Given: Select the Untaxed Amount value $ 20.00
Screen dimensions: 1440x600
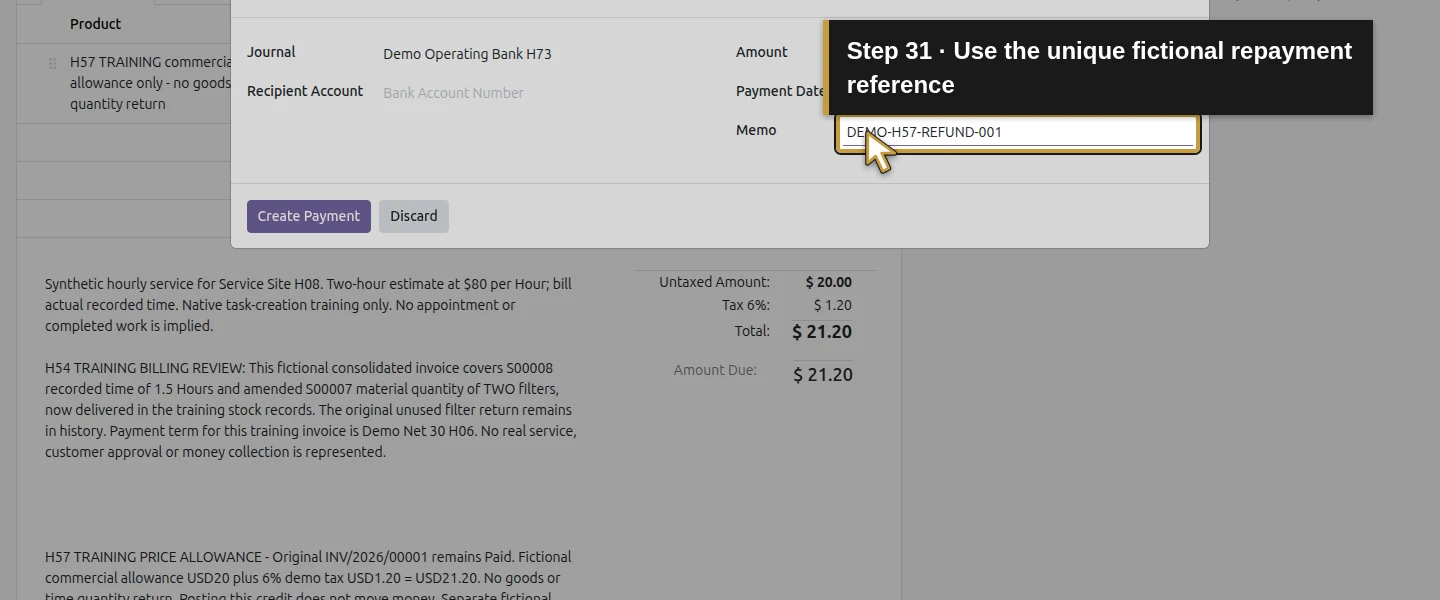Looking at the screenshot, I should click(829, 282).
